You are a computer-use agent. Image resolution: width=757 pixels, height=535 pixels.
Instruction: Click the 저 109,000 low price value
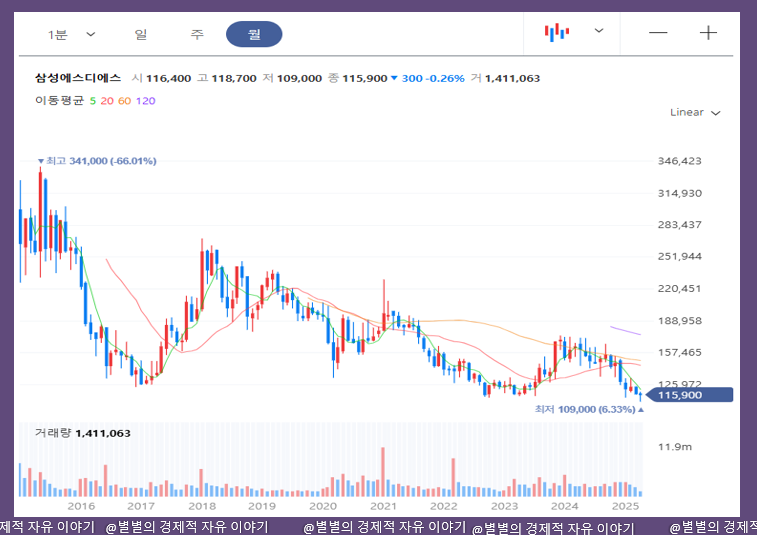click(292, 78)
